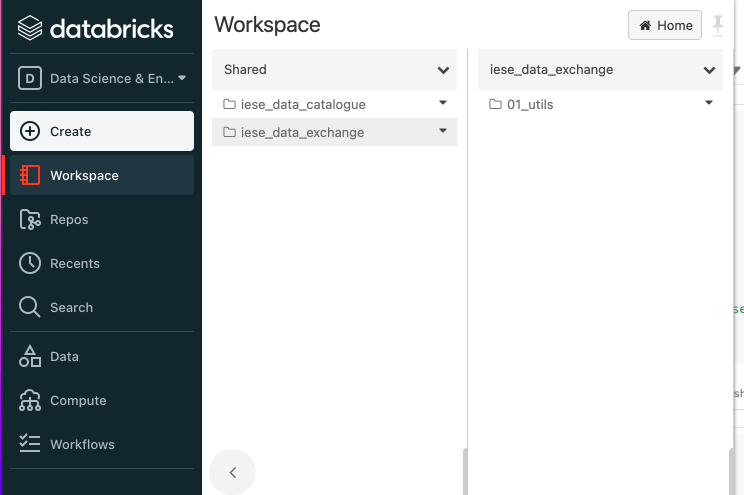Open Recents clock icon

click(30, 263)
